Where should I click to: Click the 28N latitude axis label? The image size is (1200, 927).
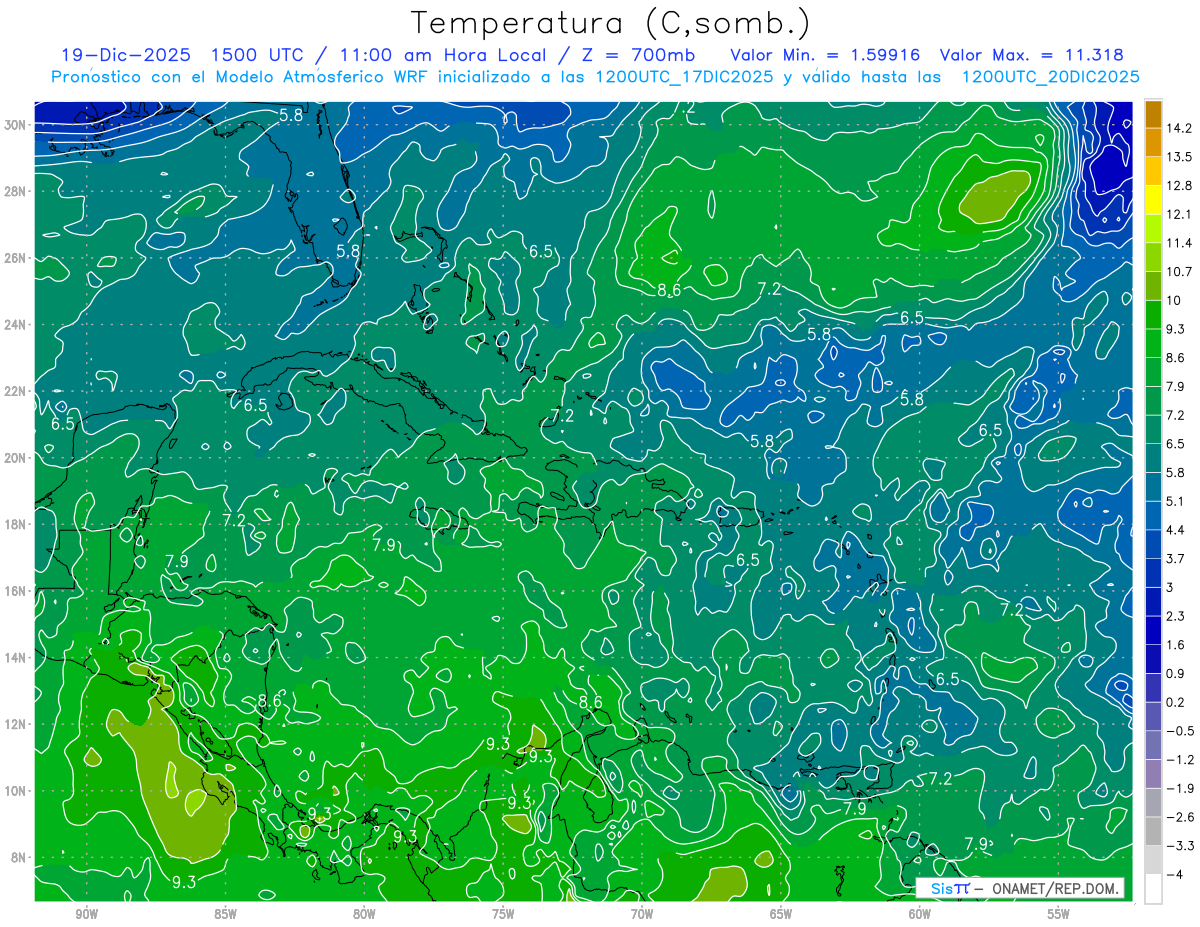[16, 191]
